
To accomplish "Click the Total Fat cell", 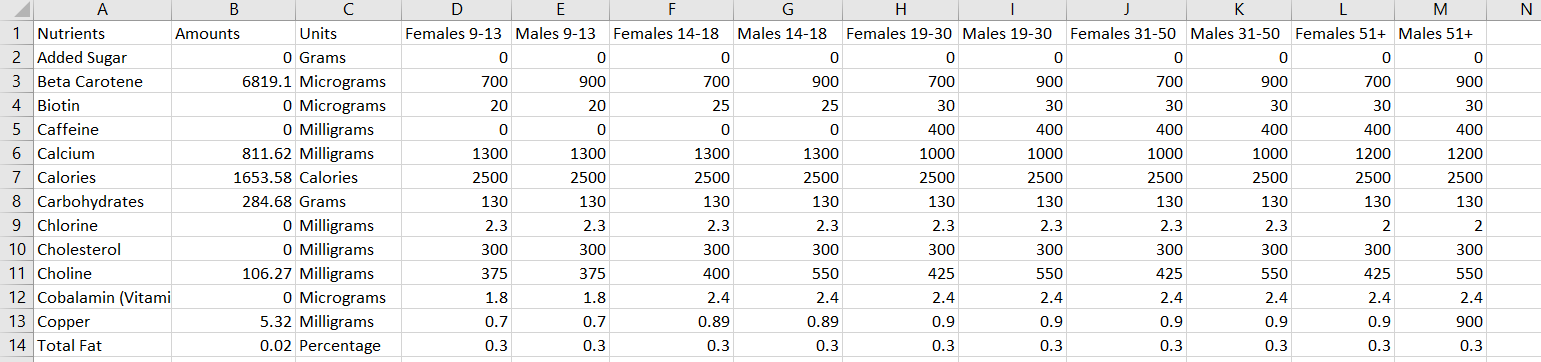I will click(x=102, y=345).
